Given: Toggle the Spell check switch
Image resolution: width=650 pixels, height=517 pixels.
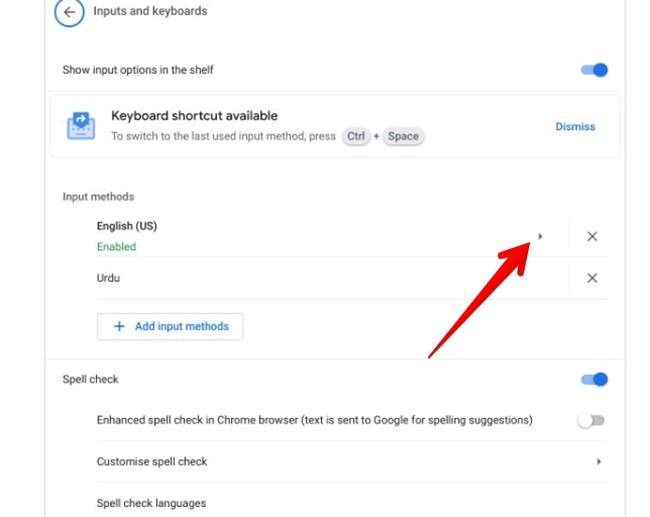Looking at the screenshot, I should [x=594, y=379].
